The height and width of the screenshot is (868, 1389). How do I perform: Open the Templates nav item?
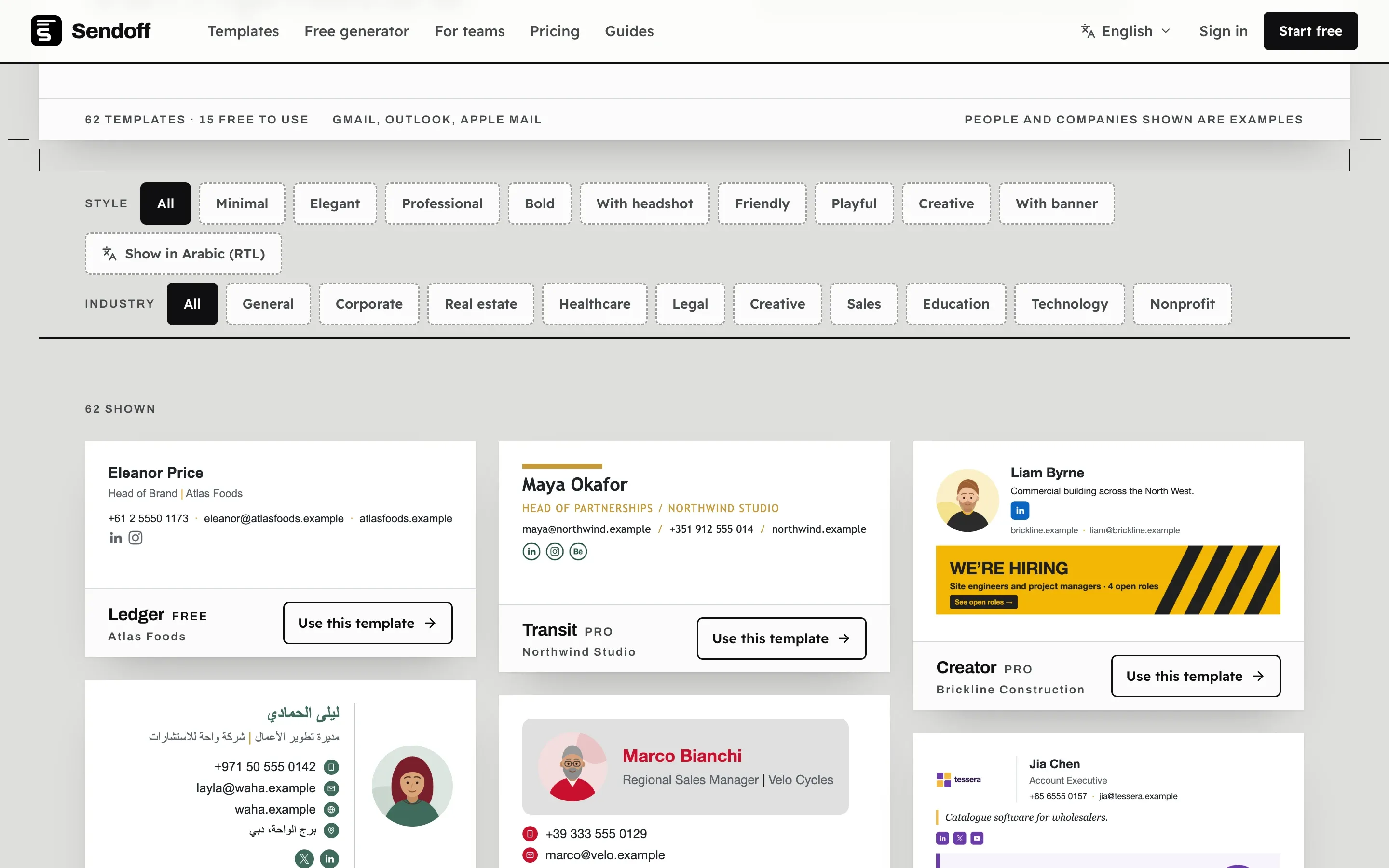[x=244, y=31]
